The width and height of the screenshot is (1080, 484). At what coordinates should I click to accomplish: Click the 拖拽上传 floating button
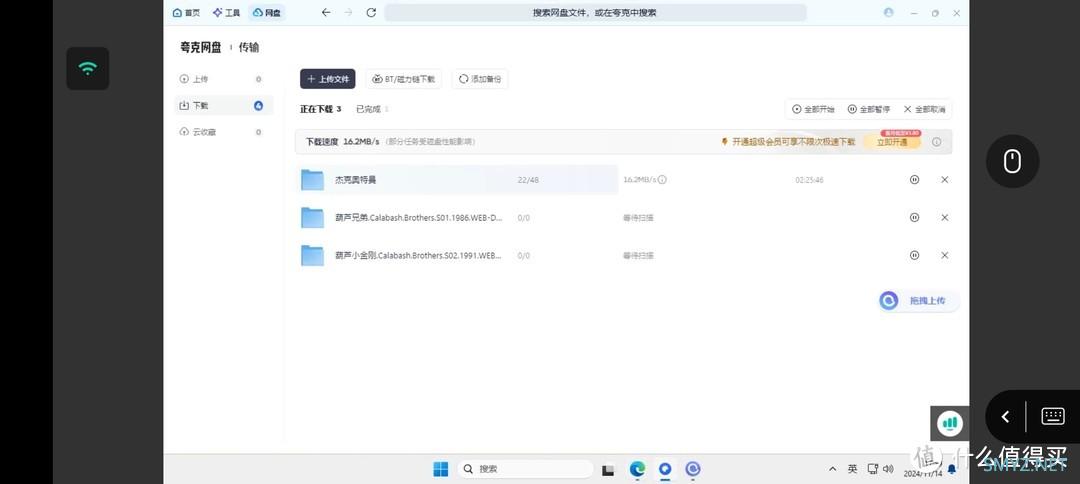click(x=919, y=301)
